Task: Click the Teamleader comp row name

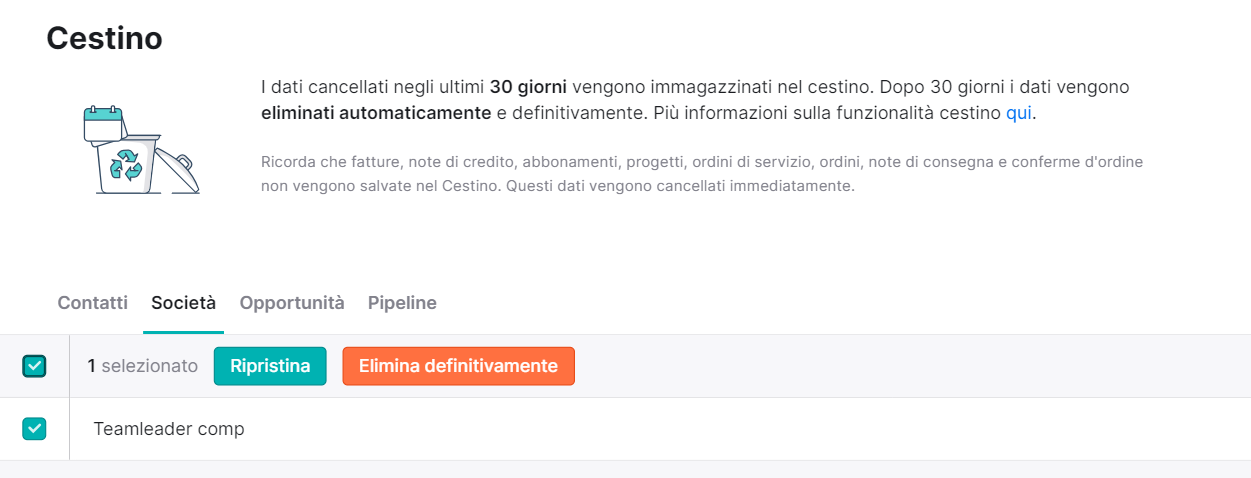Action: coord(169,429)
